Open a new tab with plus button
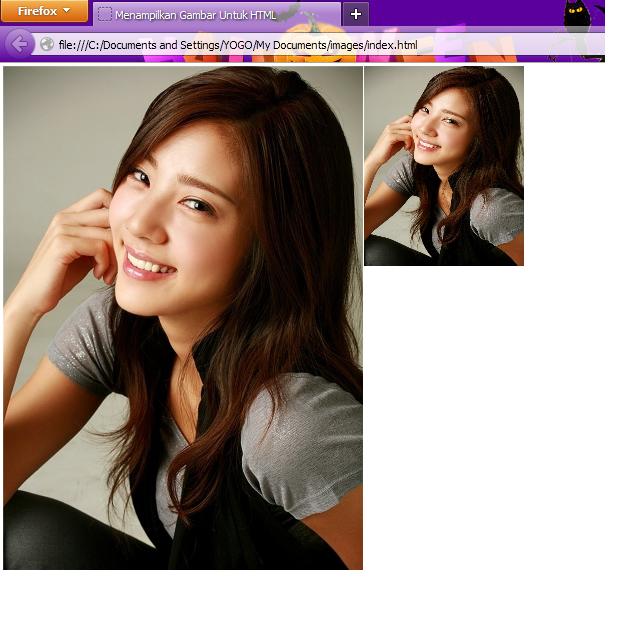The width and height of the screenshot is (636, 620). (x=356, y=14)
